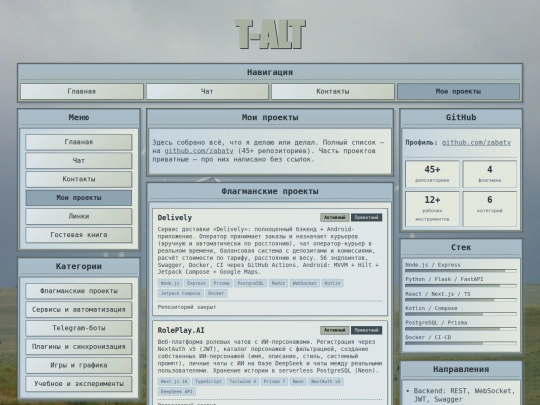This screenshot has height=405, width=540.
Task: Open the Учебное и эксперименты category
Action: click(79, 384)
